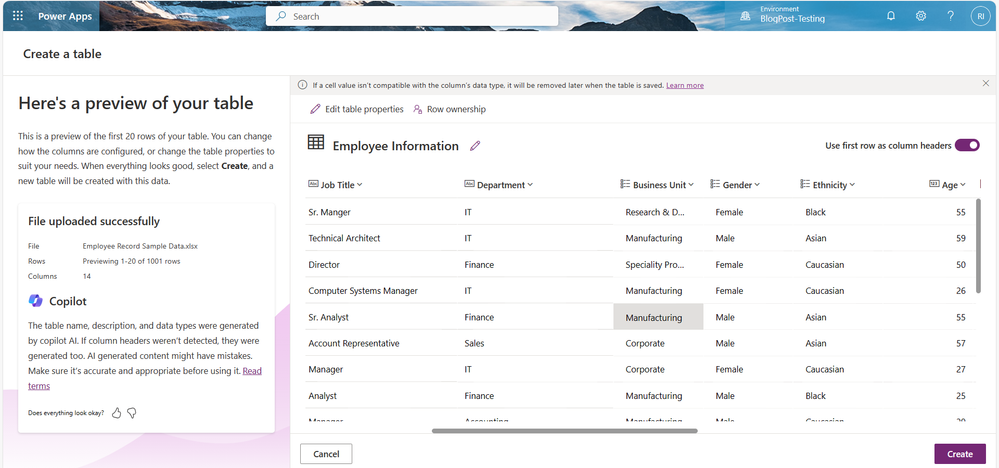Screen dimensions: 999x468
Task: Click the horizontal scrollbar below the table
Action: click(x=564, y=431)
